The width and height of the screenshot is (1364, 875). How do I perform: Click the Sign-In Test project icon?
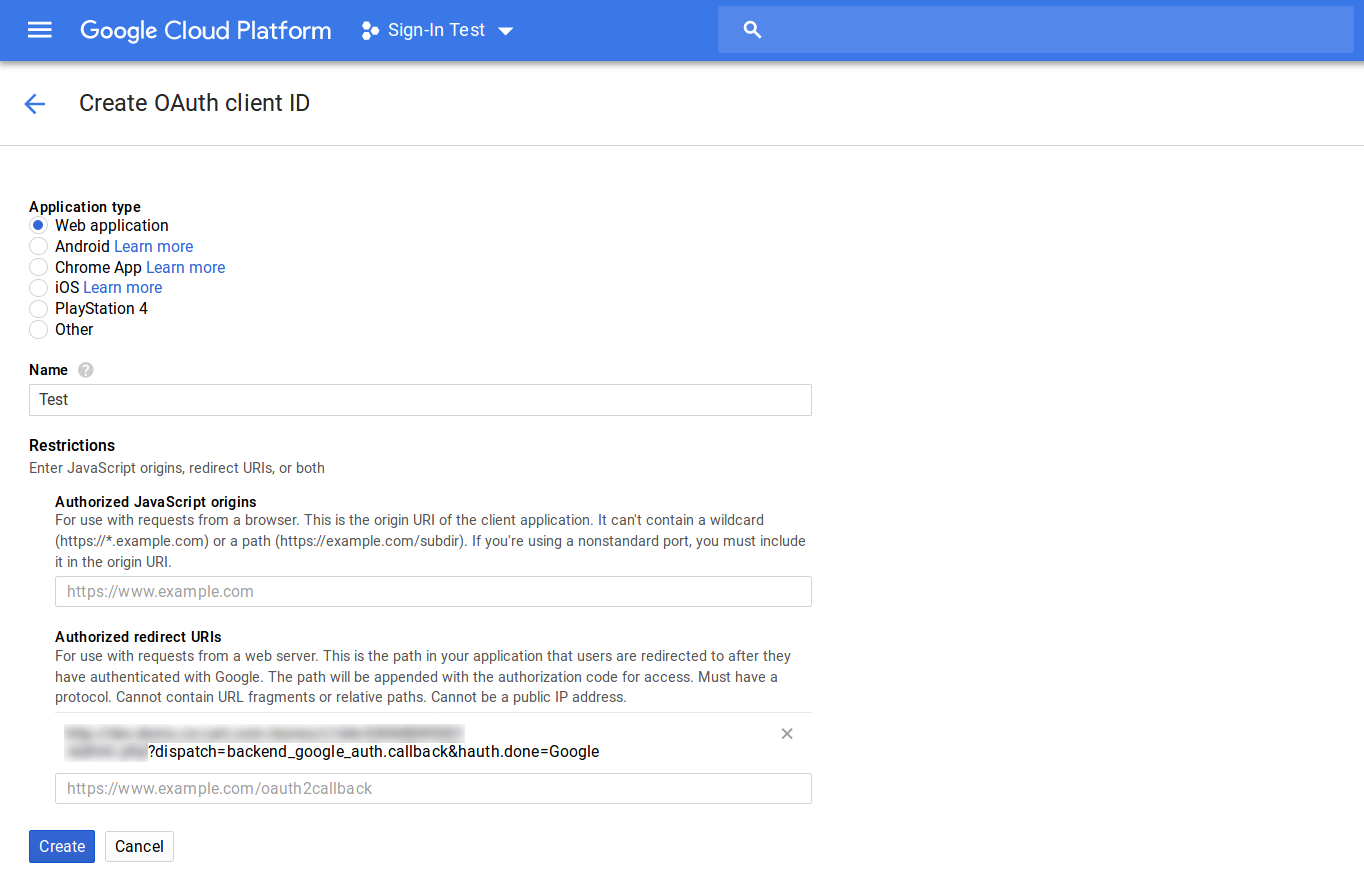point(370,30)
